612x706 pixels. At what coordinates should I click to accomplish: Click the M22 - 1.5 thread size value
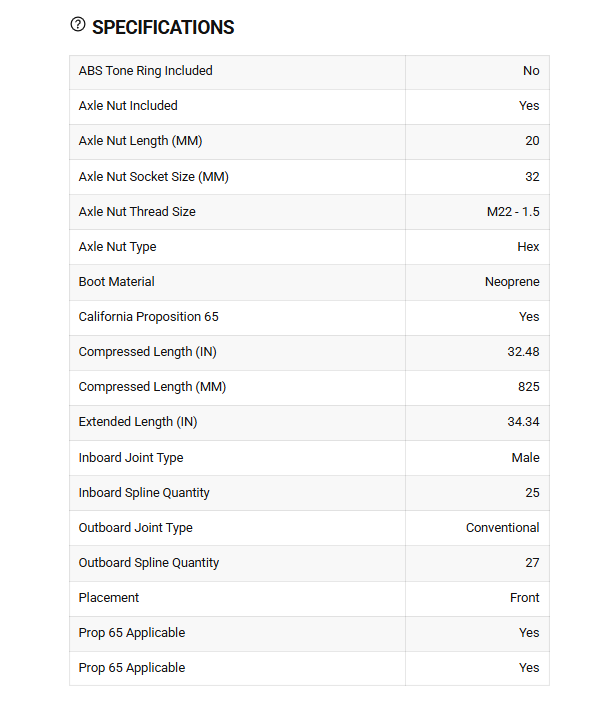(x=513, y=212)
